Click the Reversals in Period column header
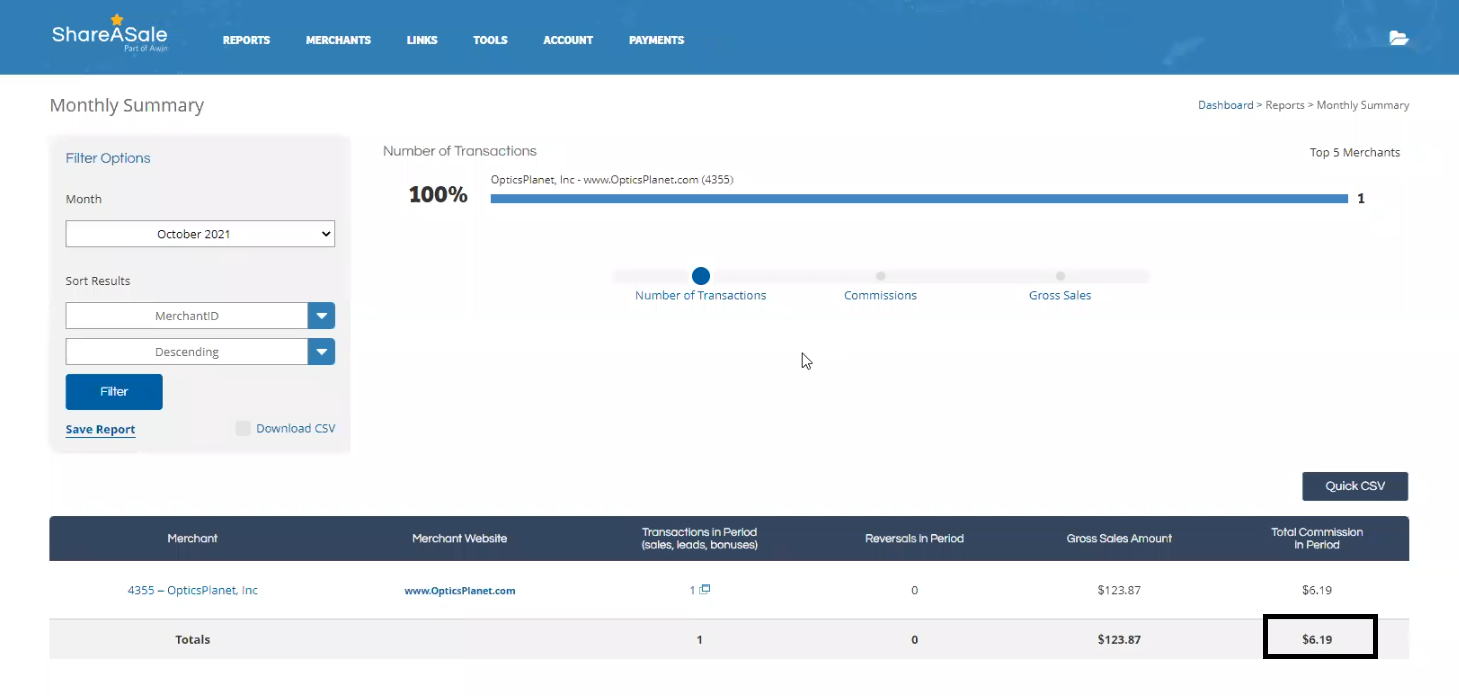 [x=914, y=538]
